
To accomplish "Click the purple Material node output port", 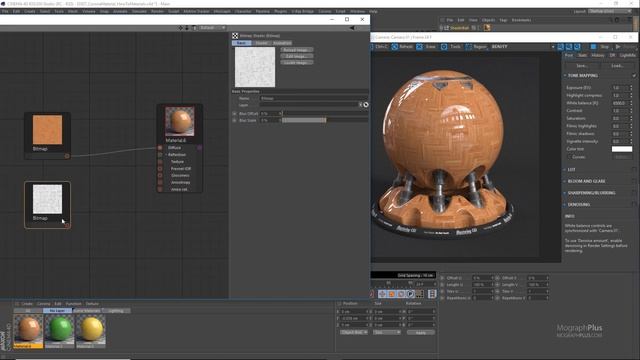I will coord(200,148).
